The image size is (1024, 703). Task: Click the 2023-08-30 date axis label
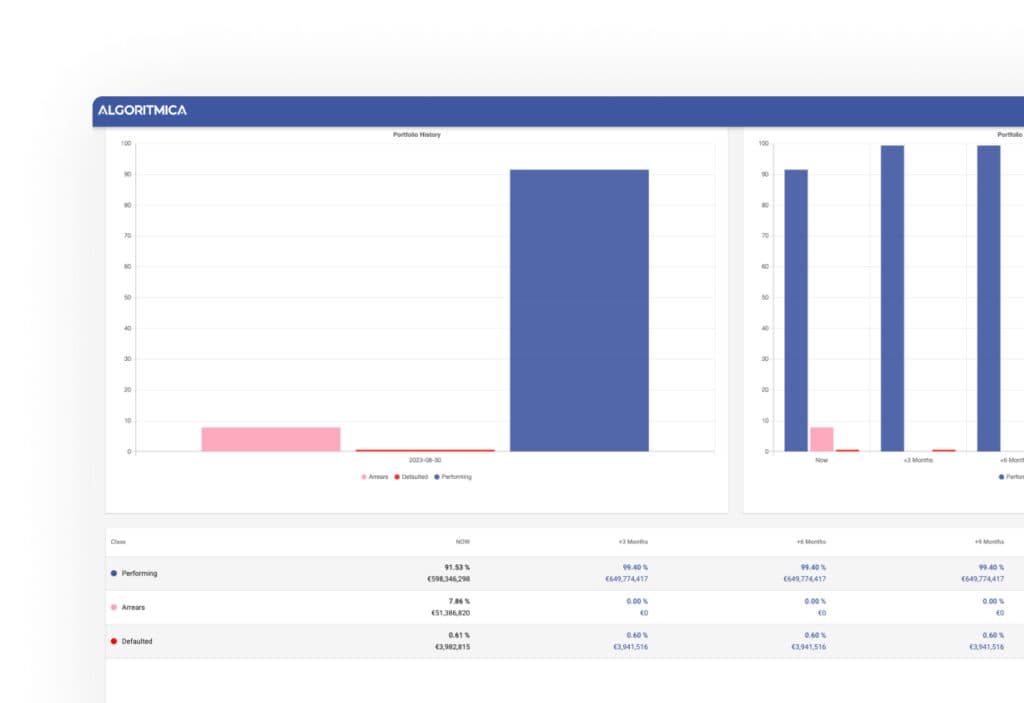click(424, 461)
